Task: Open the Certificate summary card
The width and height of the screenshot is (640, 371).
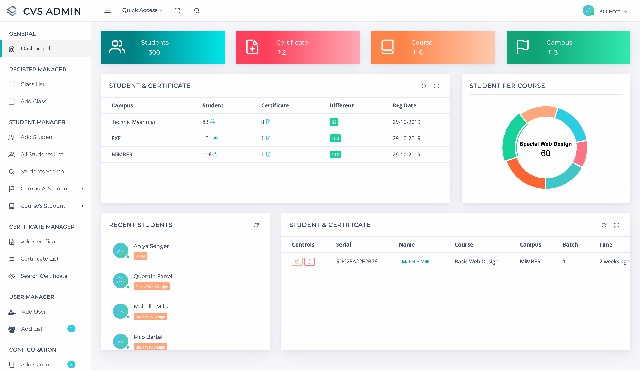Action: click(298, 47)
